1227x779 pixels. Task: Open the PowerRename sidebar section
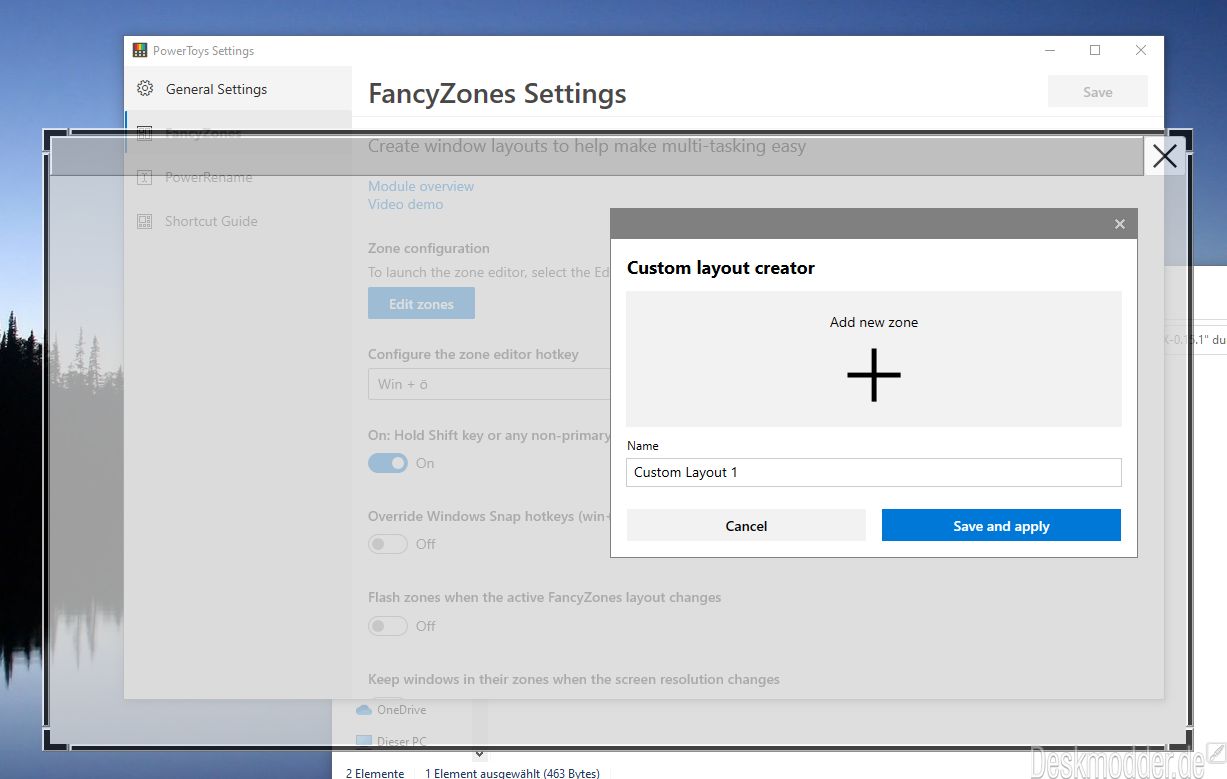click(238, 177)
